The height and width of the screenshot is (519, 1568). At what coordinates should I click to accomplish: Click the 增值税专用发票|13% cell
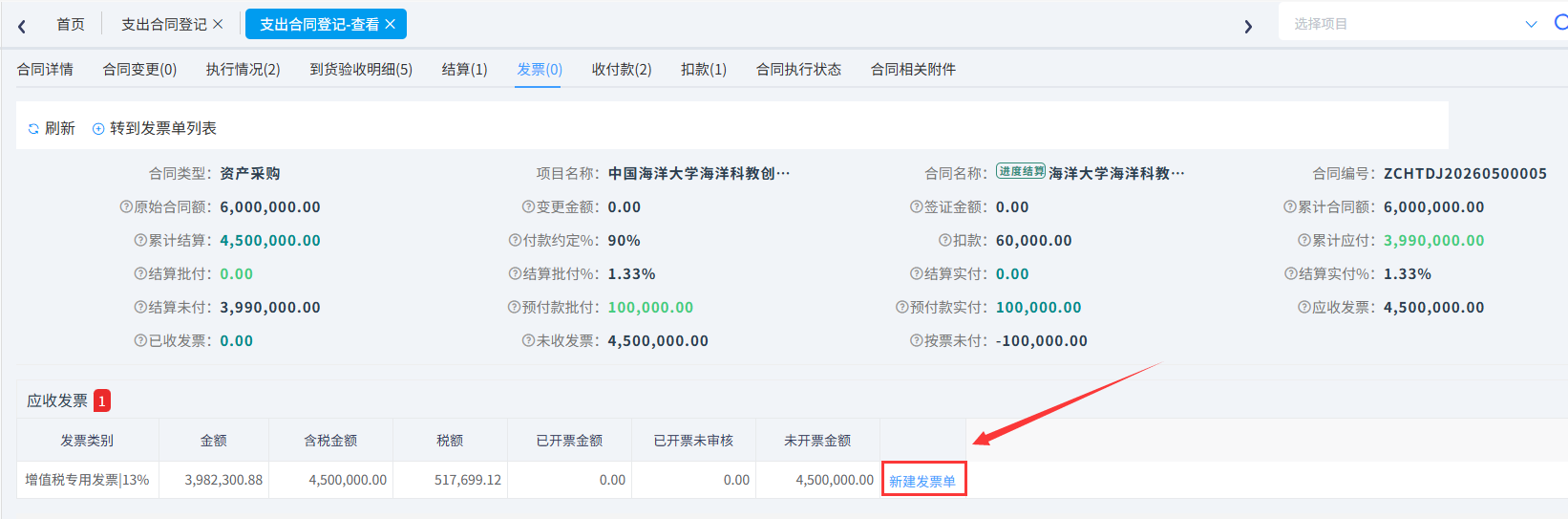pyautogui.click(x=87, y=480)
